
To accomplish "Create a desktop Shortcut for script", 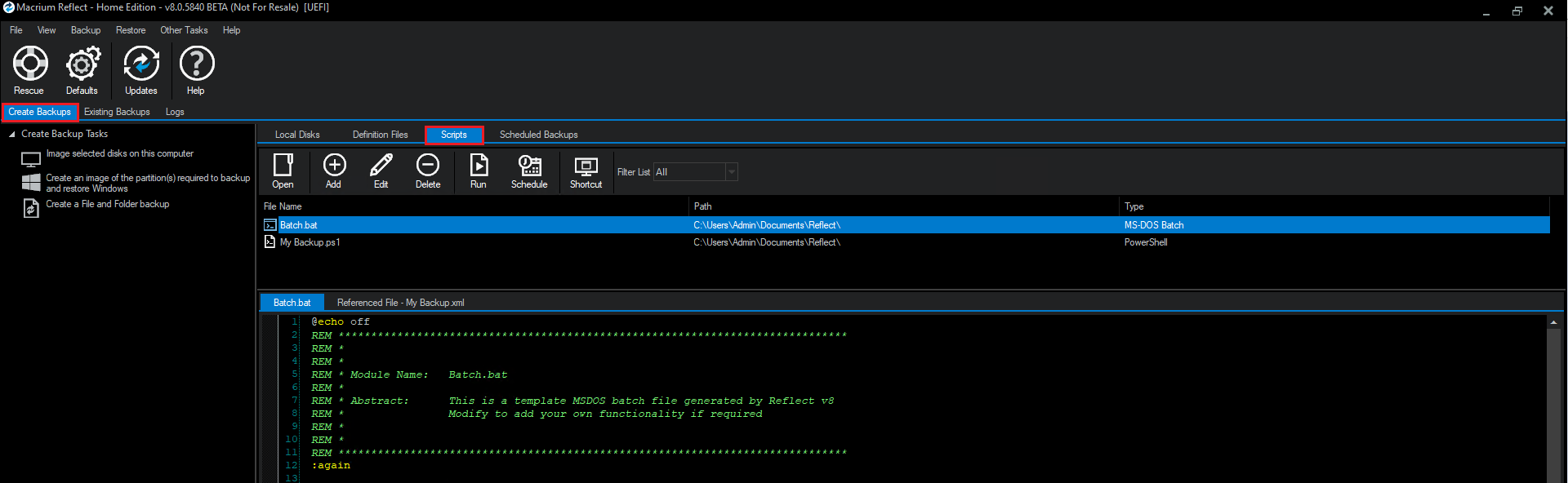I will coord(586,171).
